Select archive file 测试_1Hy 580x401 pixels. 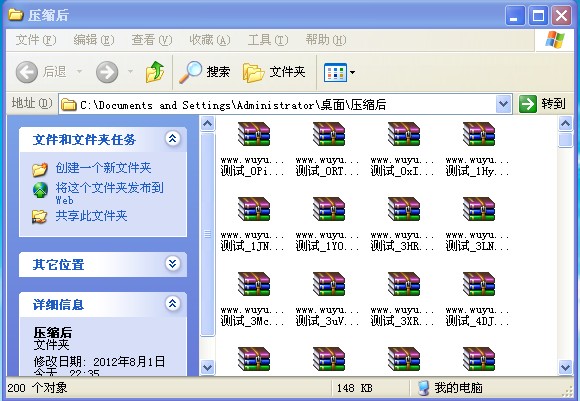point(478,149)
